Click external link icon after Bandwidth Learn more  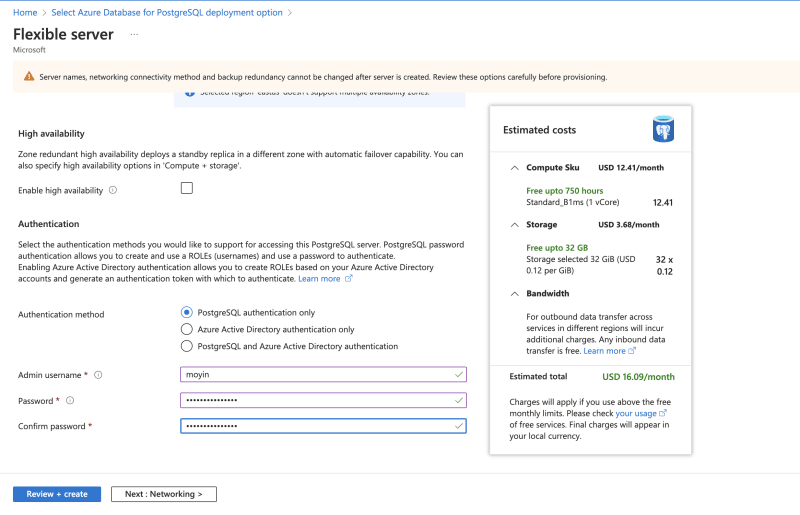(632, 351)
